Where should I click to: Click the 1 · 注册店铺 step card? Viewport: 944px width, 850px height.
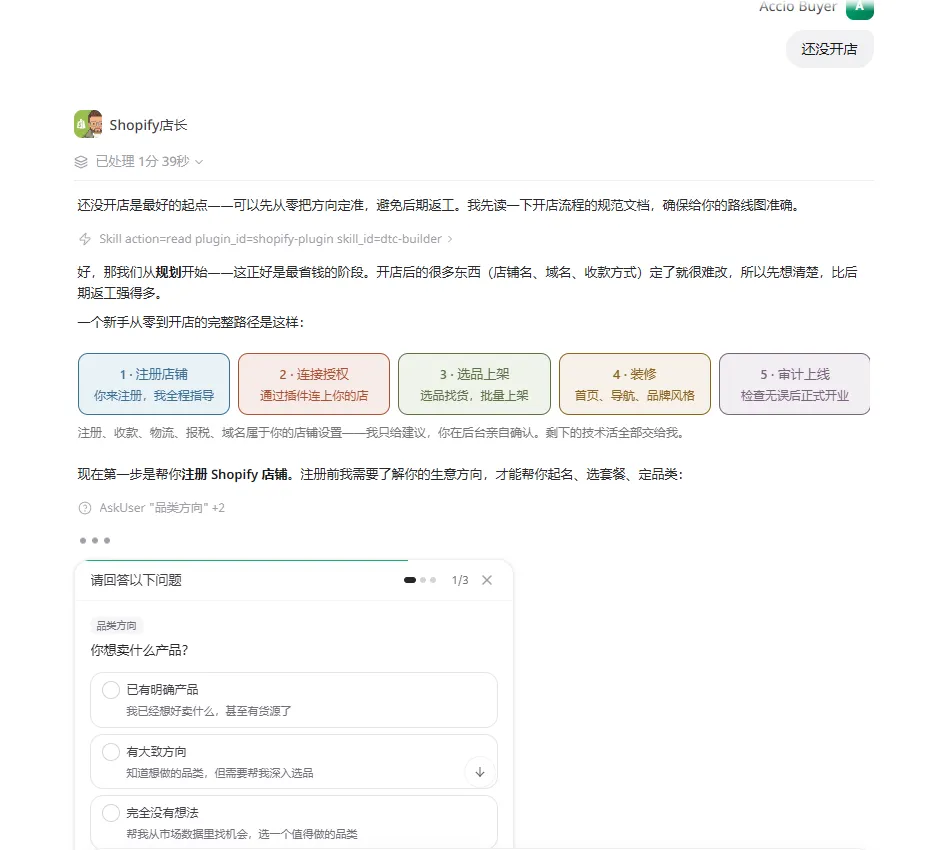tap(154, 384)
